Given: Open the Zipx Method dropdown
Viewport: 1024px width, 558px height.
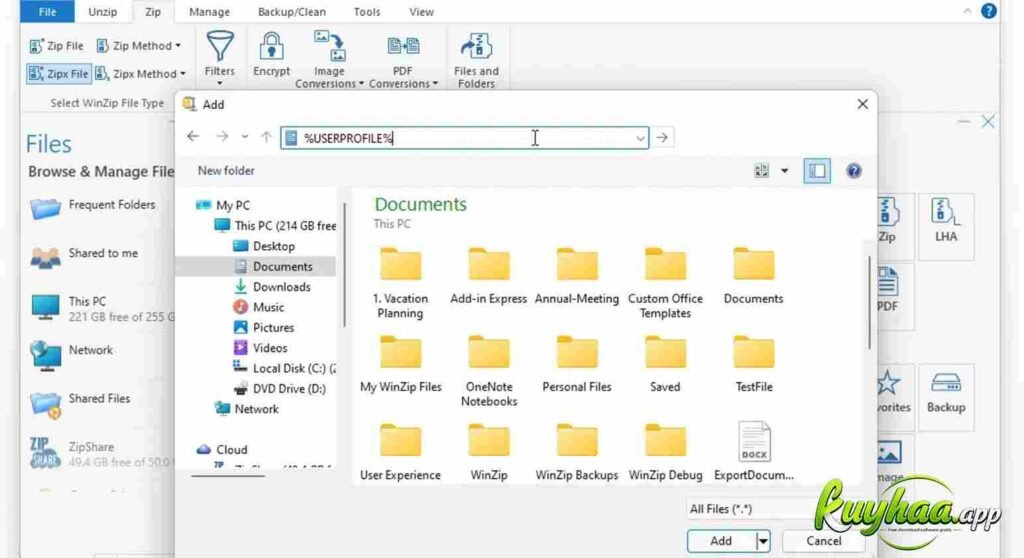Looking at the screenshot, I should coord(140,74).
